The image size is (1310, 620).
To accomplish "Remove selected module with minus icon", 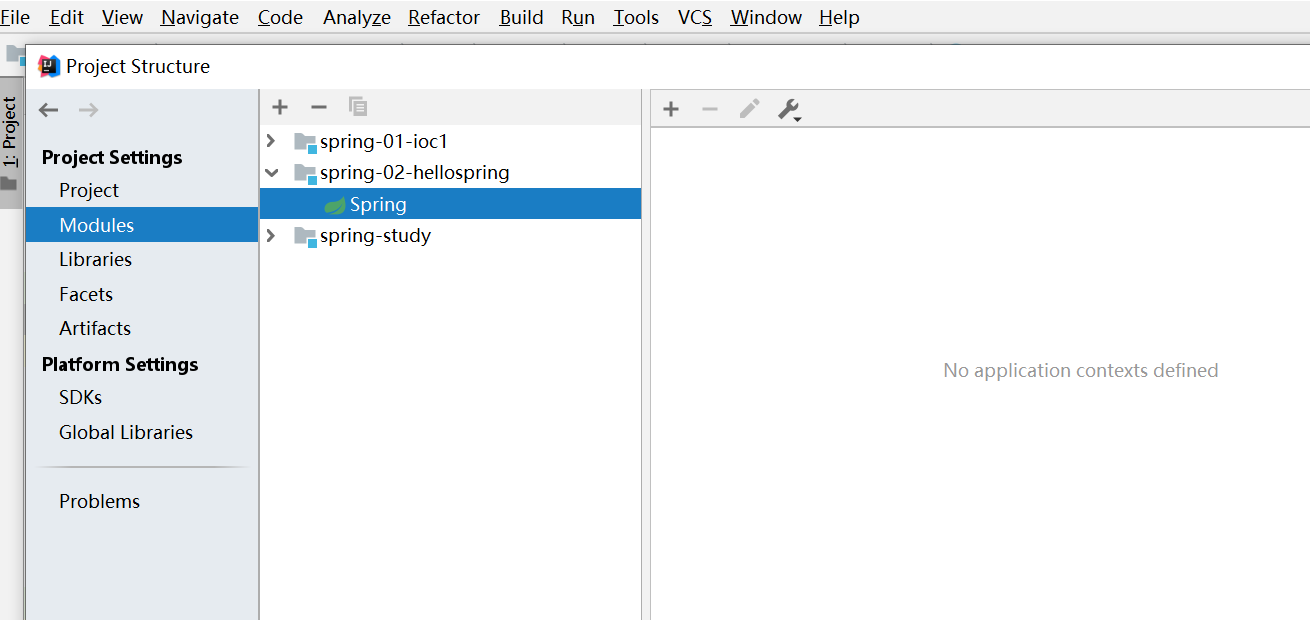I will [319, 107].
